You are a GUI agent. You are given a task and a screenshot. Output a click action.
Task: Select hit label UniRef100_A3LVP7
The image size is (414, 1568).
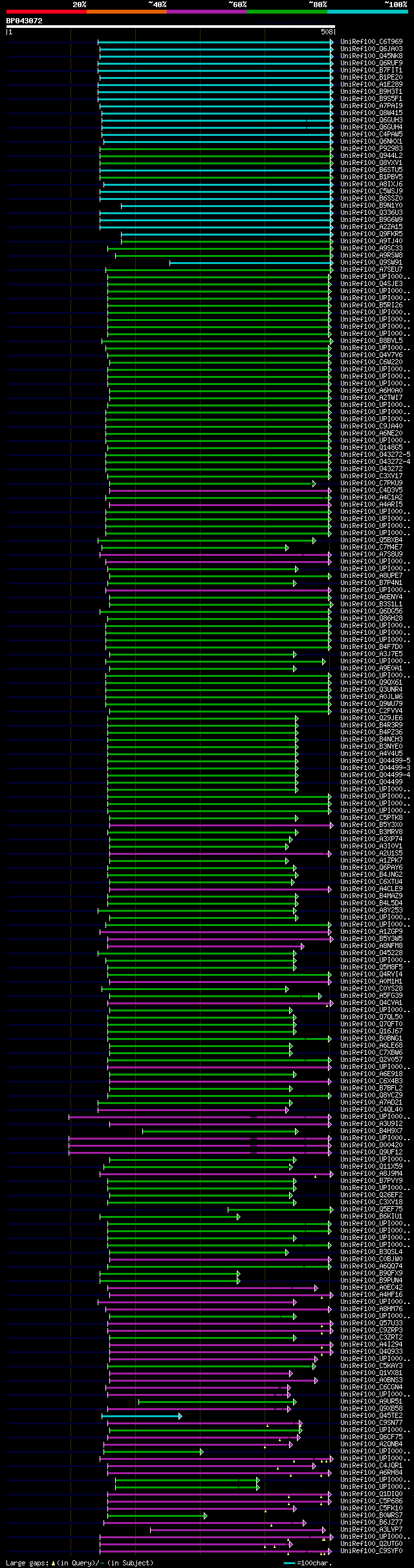(x=371, y=1530)
